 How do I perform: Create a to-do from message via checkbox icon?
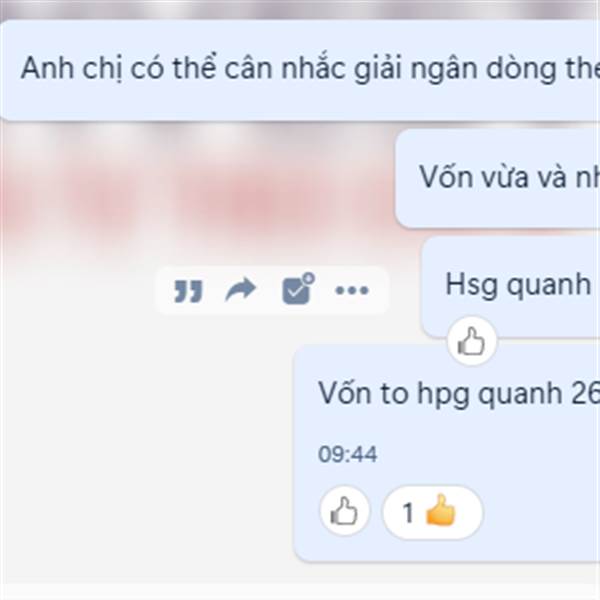coord(298,289)
